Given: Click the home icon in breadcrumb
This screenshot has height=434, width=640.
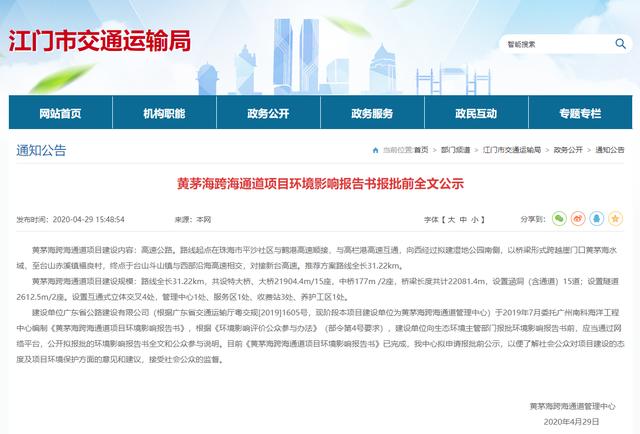Looking at the screenshot, I should coord(376,150).
